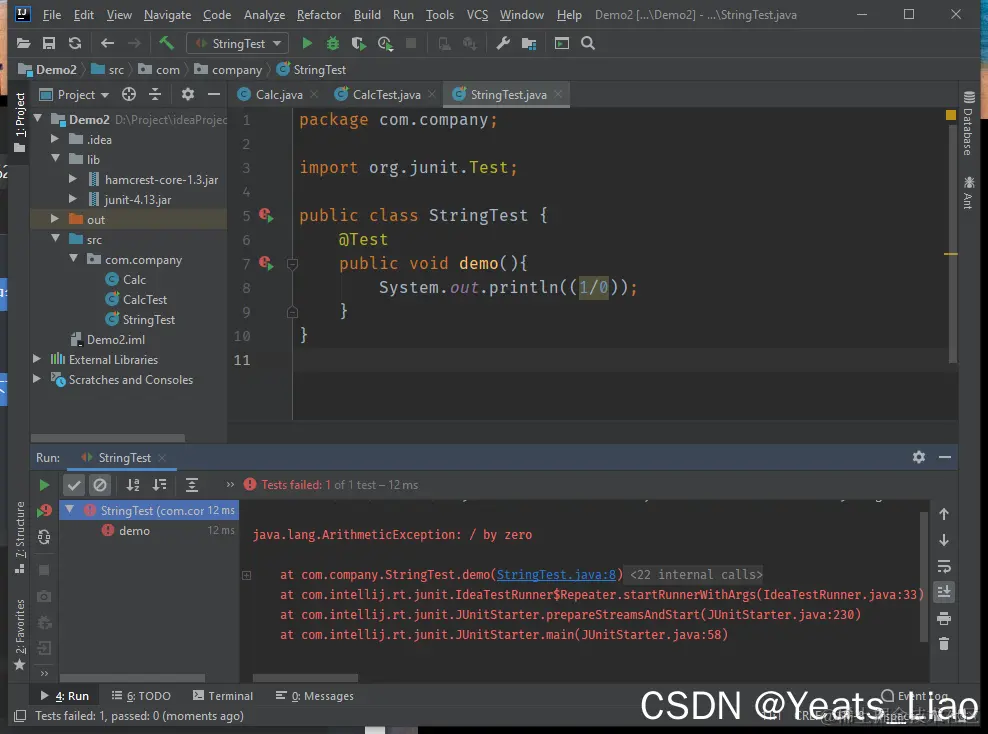This screenshot has width=988, height=734.
Task: Open the Project view selector dropdown
Action: click(x=74, y=95)
